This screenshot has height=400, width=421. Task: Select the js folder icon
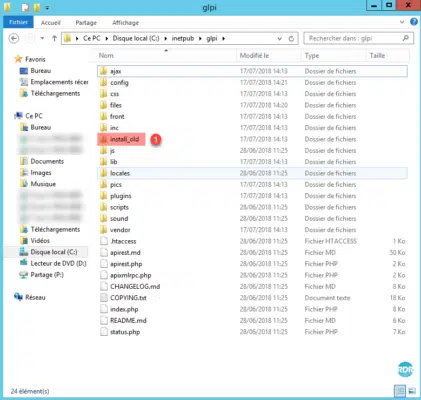(104, 150)
